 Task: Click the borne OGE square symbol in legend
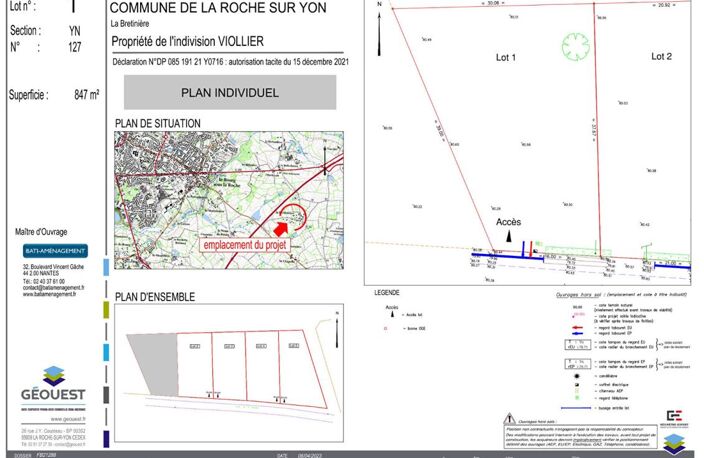coord(385,329)
